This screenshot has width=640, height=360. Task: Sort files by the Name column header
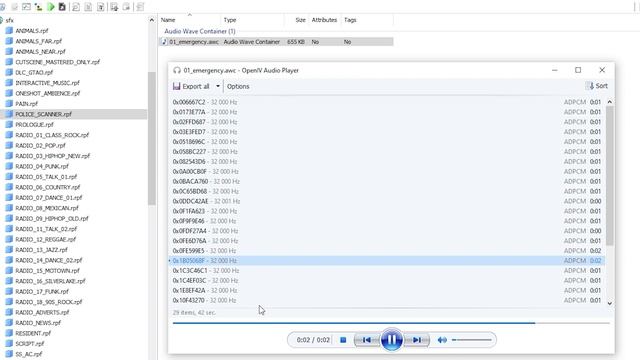pyautogui.click(x=189, y=20)
